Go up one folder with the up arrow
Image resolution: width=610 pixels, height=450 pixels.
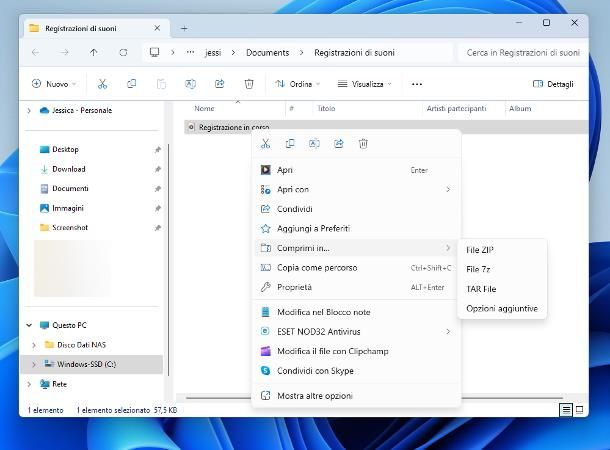[x=94, y=52]
